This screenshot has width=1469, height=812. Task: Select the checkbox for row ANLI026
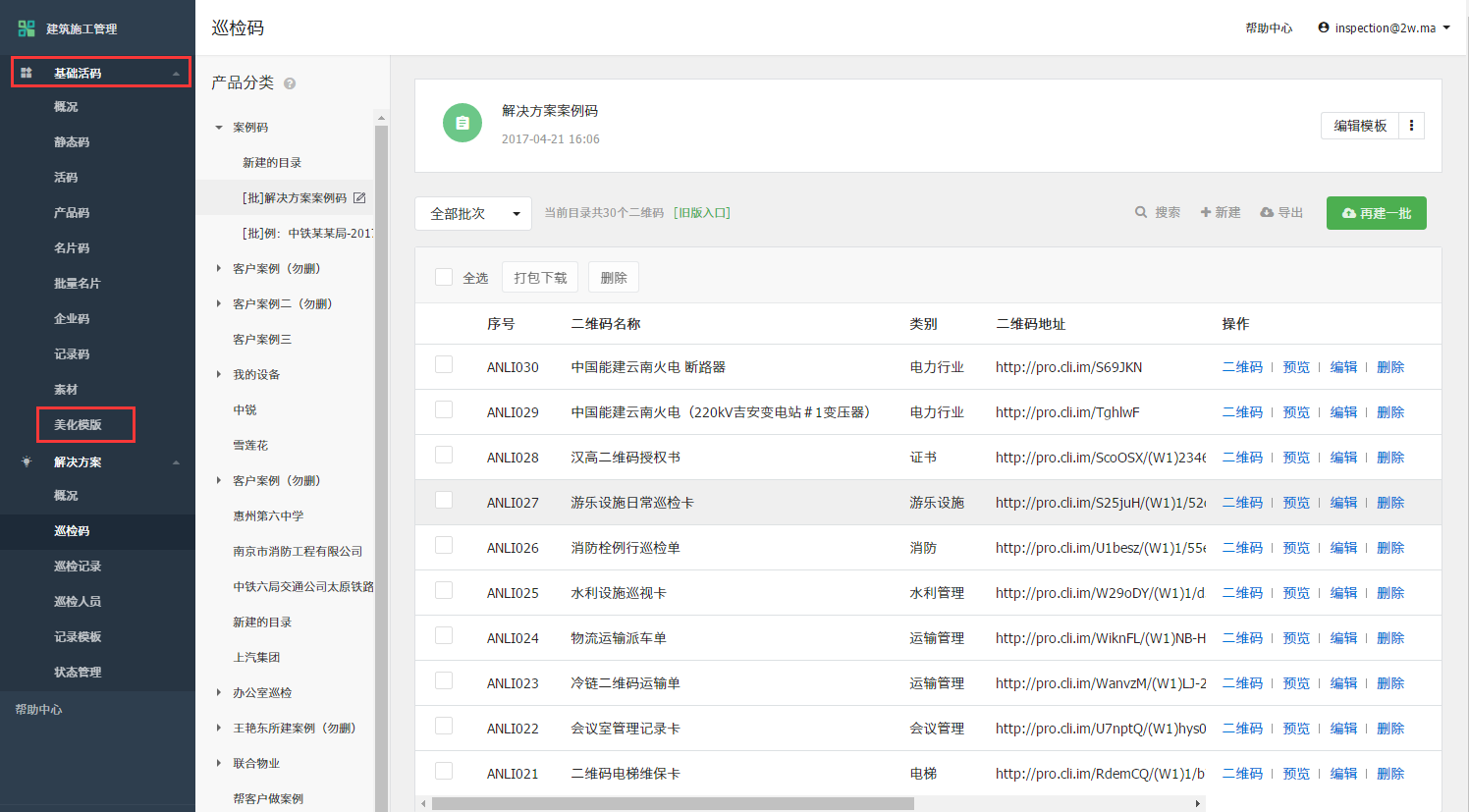(444, 546)
